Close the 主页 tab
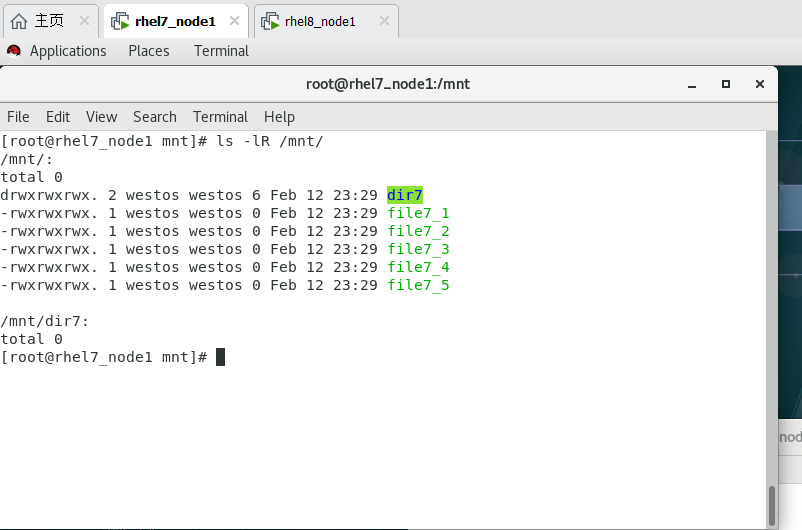Screen dimensions: 802x530 tap(84, 21)
